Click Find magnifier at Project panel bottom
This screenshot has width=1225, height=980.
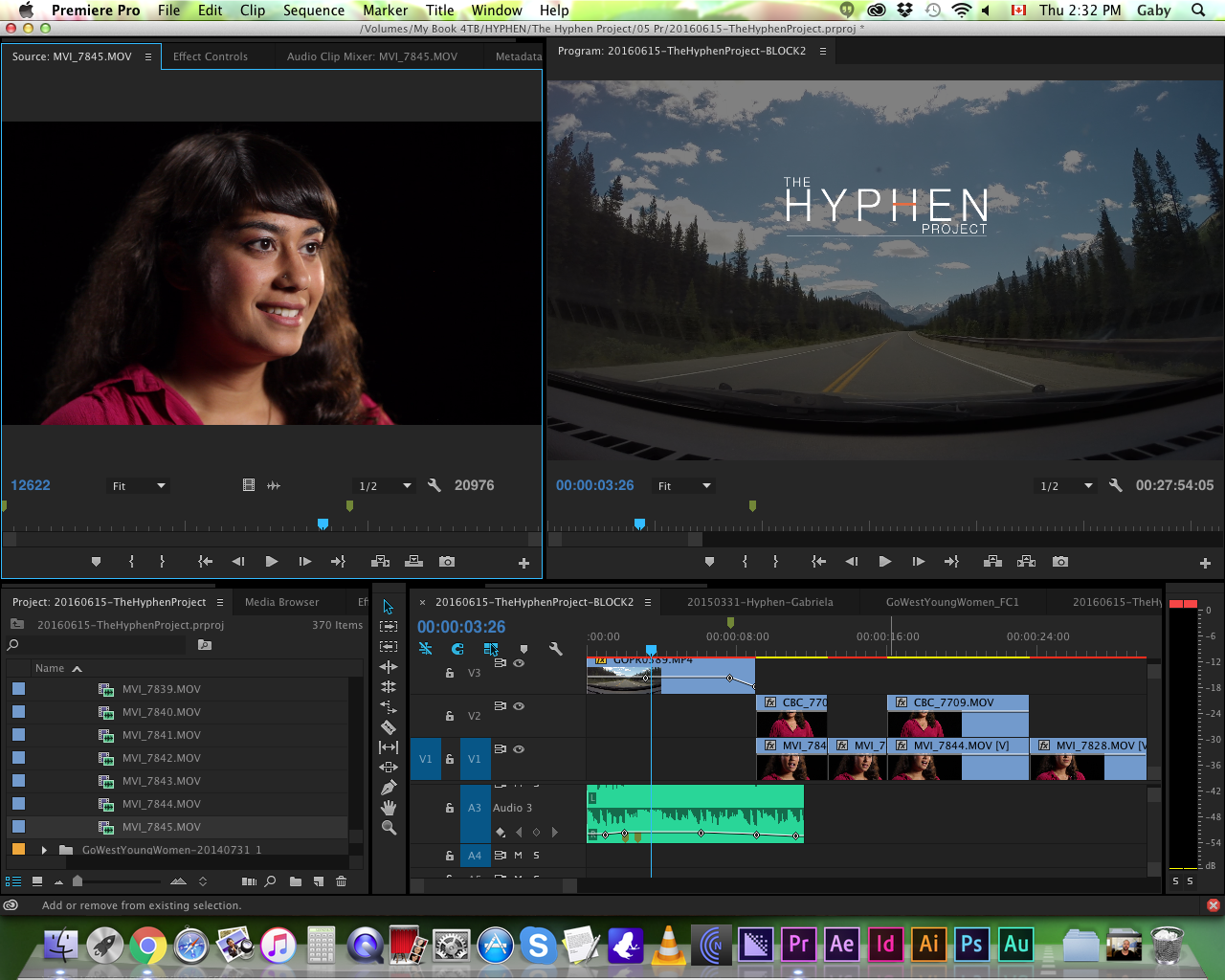click(x=270, y=881)
